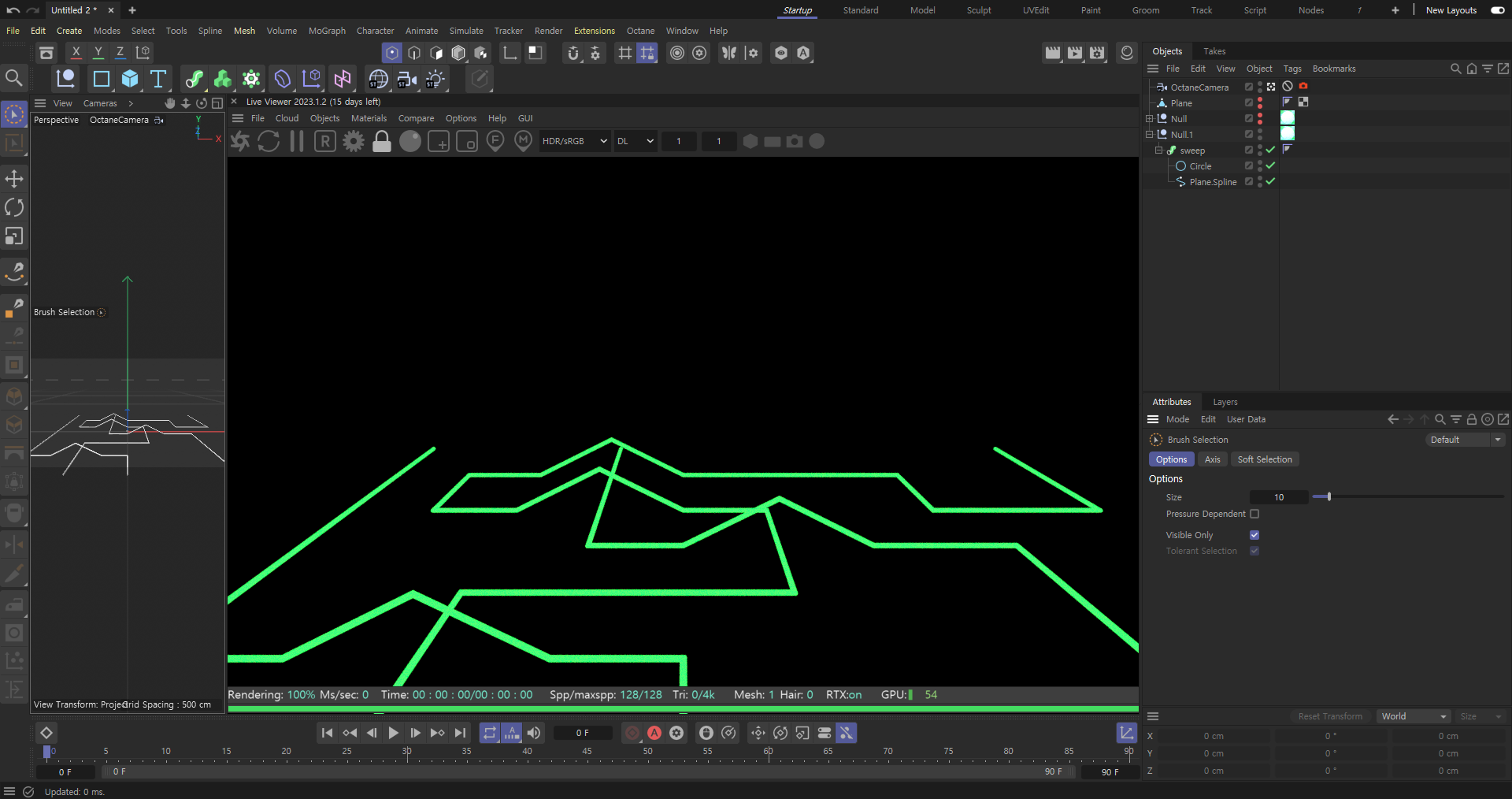Collapse the sweep object tree
Screen dimensions: 1512x799
click(1159, 151)
